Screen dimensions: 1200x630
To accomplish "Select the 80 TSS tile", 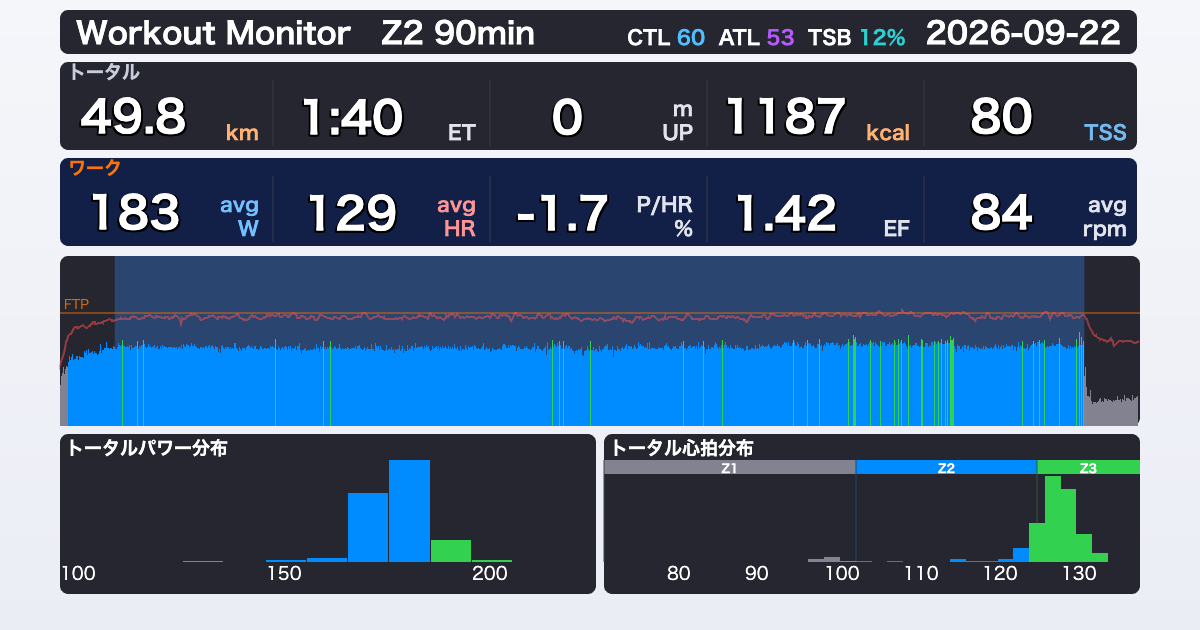I will coord(1031,117).
